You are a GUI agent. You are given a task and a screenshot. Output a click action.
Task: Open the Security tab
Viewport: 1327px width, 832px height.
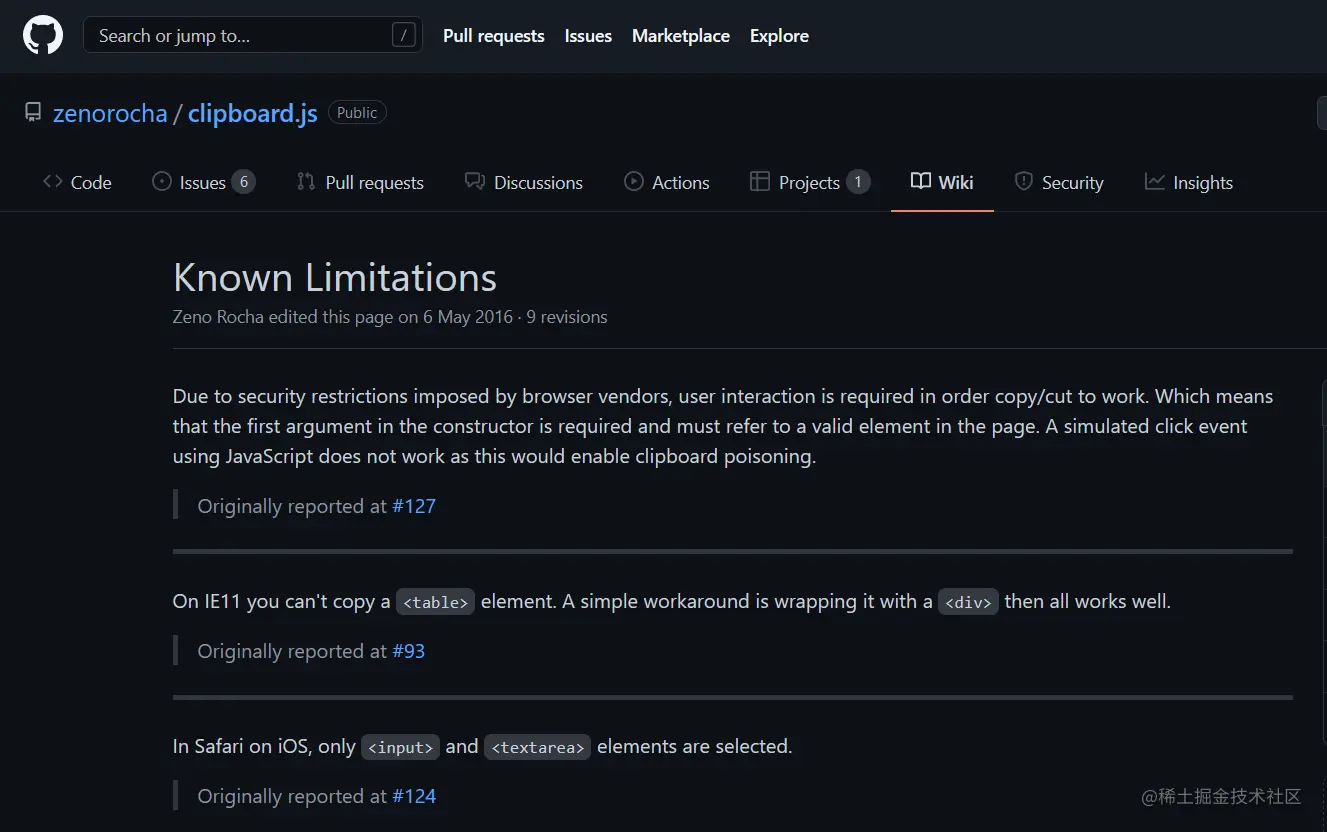[x=1059, y=182]
